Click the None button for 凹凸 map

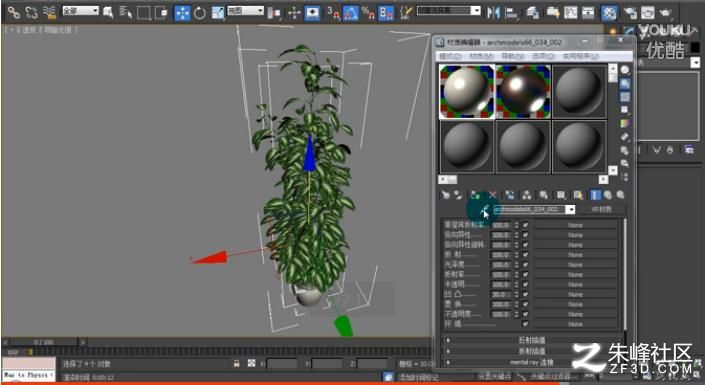[x=576, y=294]
